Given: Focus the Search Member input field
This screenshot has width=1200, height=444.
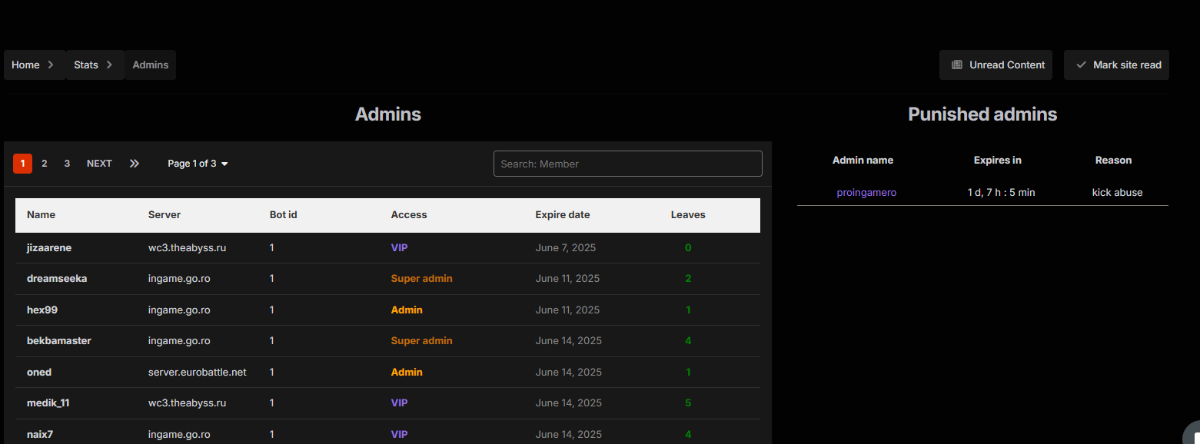Looking at the screenshot, I should pyautogui.click(x=627, y=164).
